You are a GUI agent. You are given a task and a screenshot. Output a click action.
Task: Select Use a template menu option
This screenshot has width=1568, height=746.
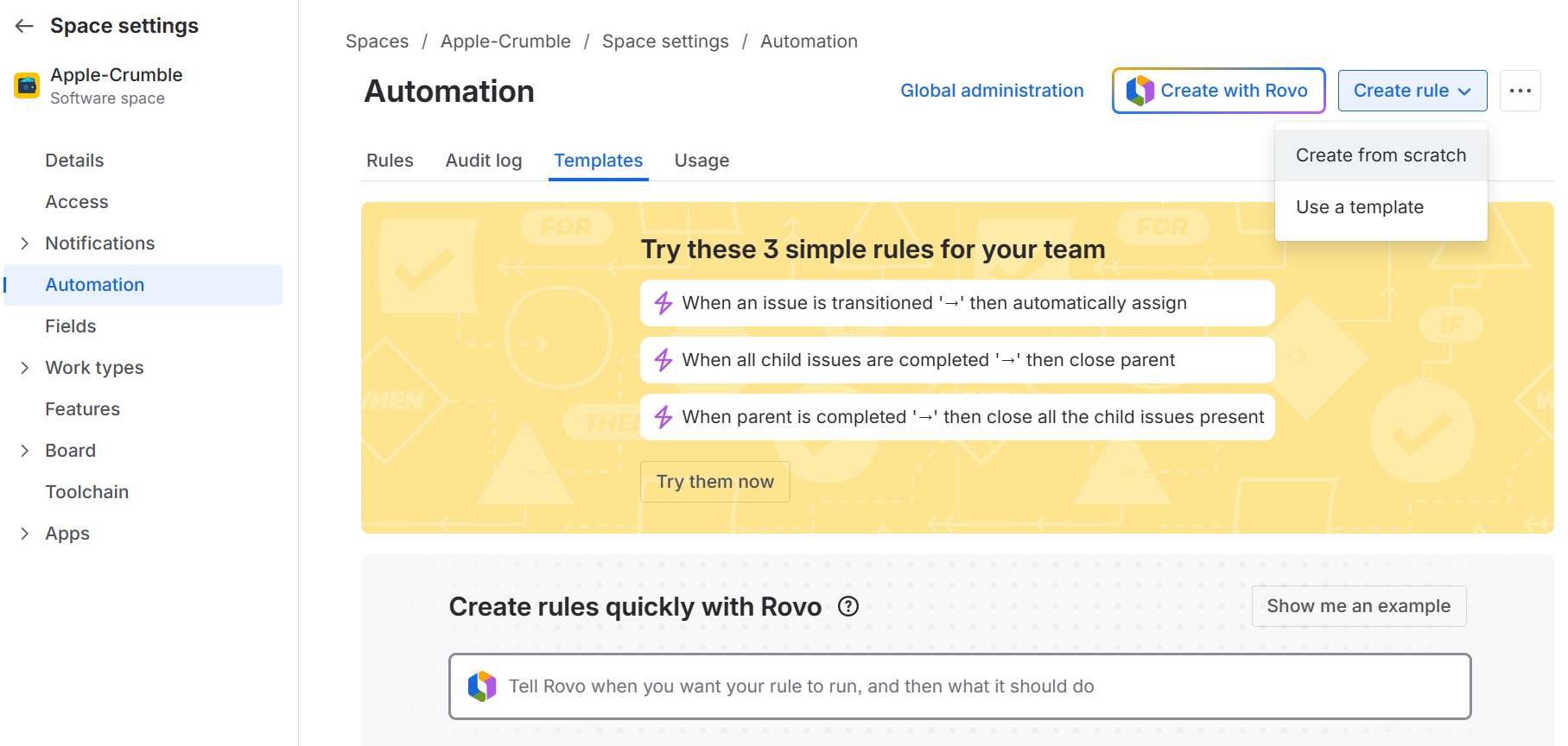click(x=1359, y=207)
